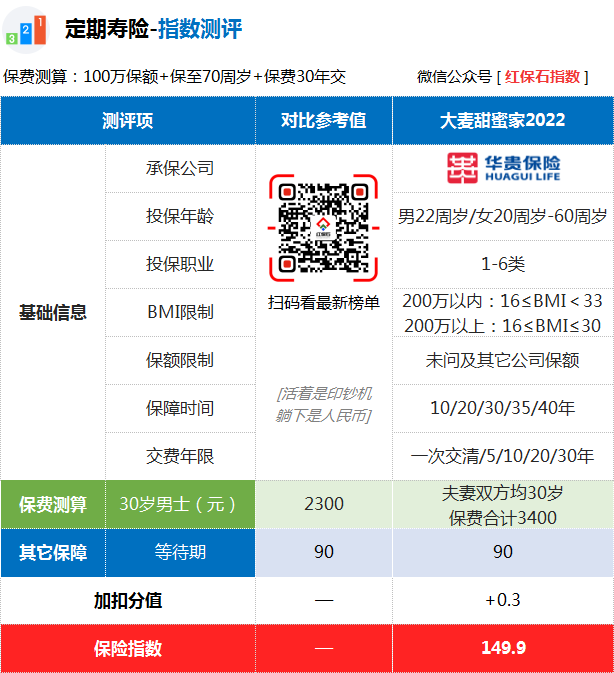Click the 'BMI限制' row label
This screenshot has width=614, height=673.
pos(180,312)
